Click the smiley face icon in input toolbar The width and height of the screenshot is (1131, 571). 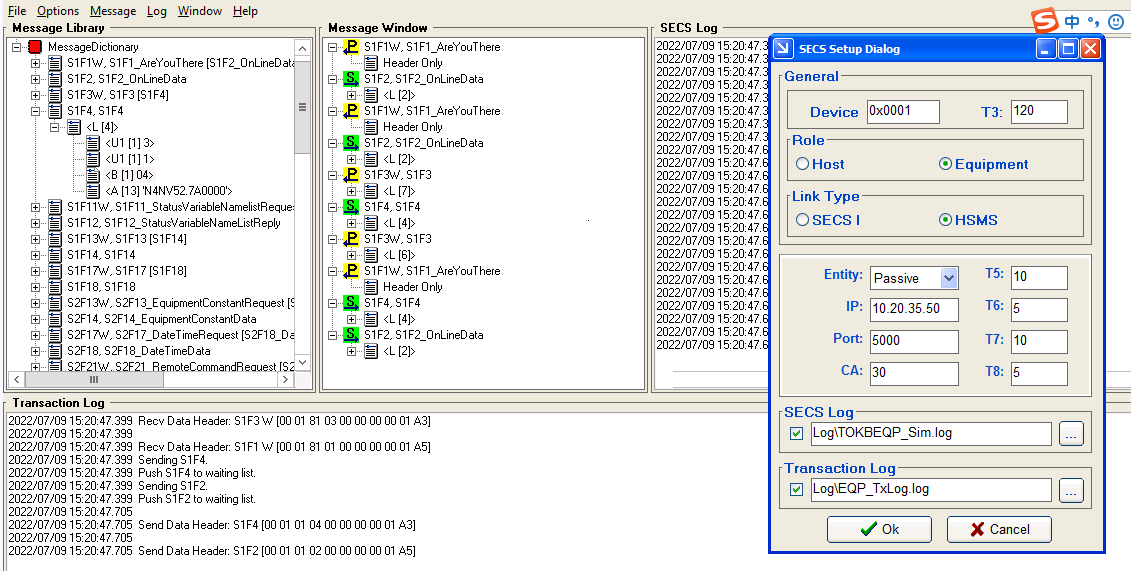[1116, 22]
